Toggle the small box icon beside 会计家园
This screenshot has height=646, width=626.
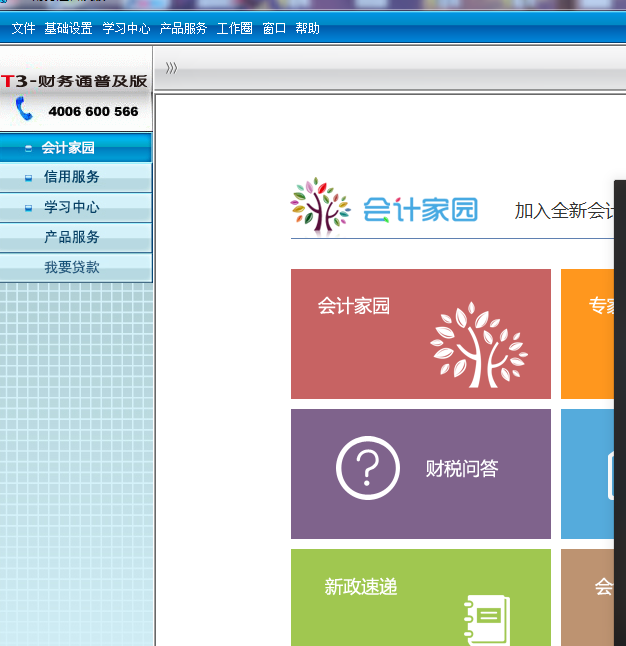[x=28, y=148]
